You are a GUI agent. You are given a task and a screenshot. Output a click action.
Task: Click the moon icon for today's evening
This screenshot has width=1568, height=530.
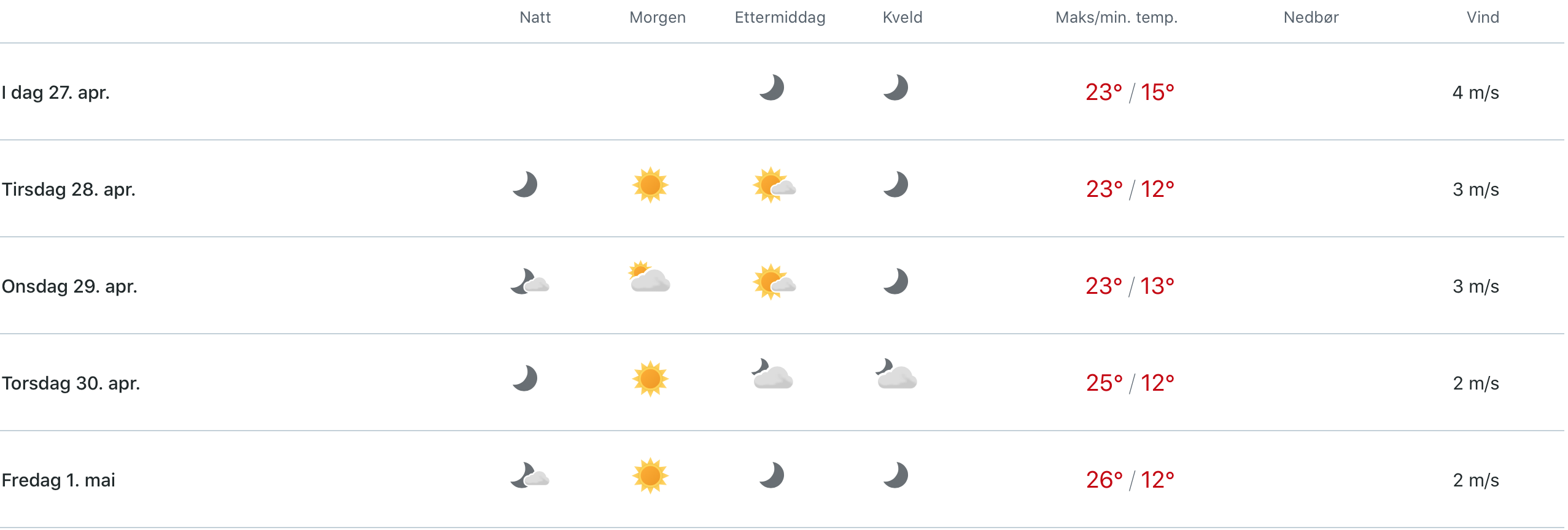896,88
